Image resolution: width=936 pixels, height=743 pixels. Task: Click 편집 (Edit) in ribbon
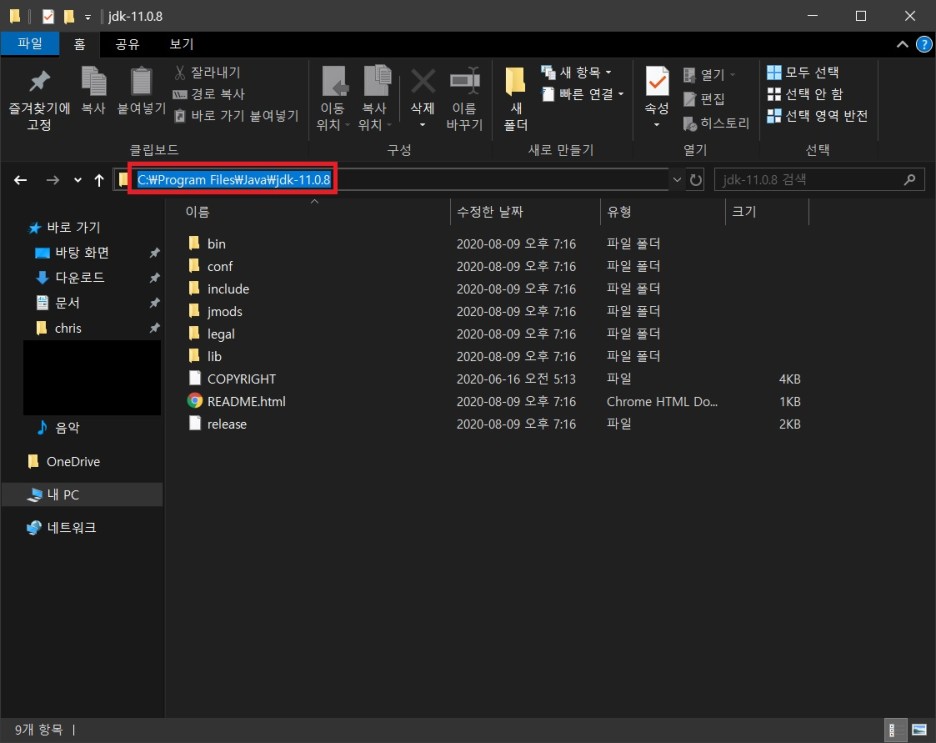tap(704, 99)
